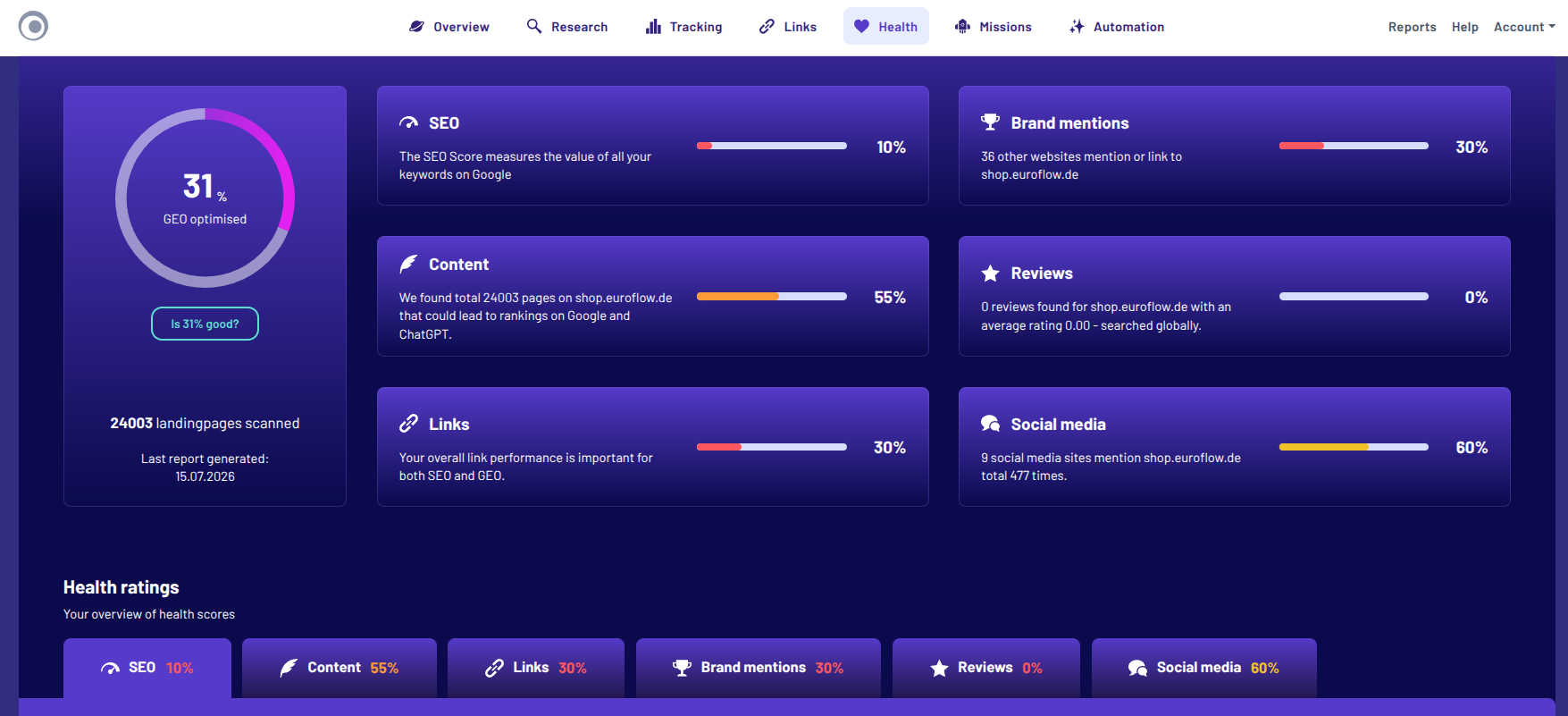
Task: Open the Missions section
Action: 994,27
